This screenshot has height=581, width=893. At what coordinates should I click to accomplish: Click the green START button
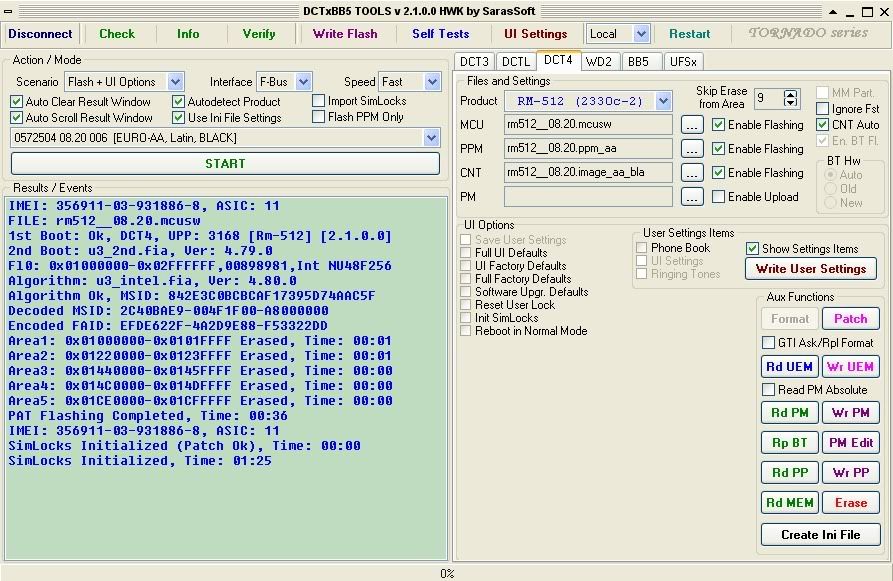click(226, 163)
